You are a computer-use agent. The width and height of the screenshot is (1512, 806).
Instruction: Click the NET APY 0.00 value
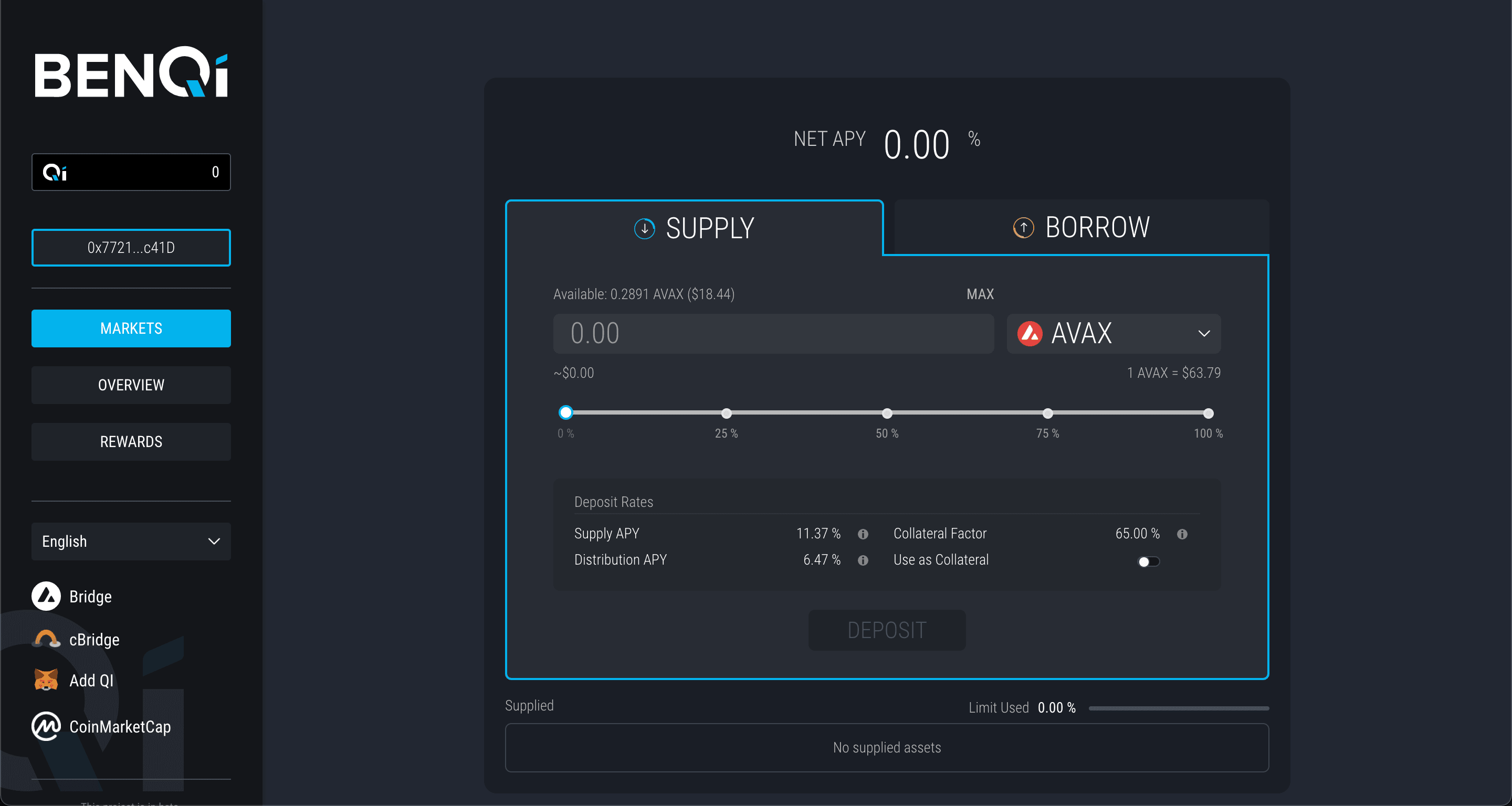[916, 144]
